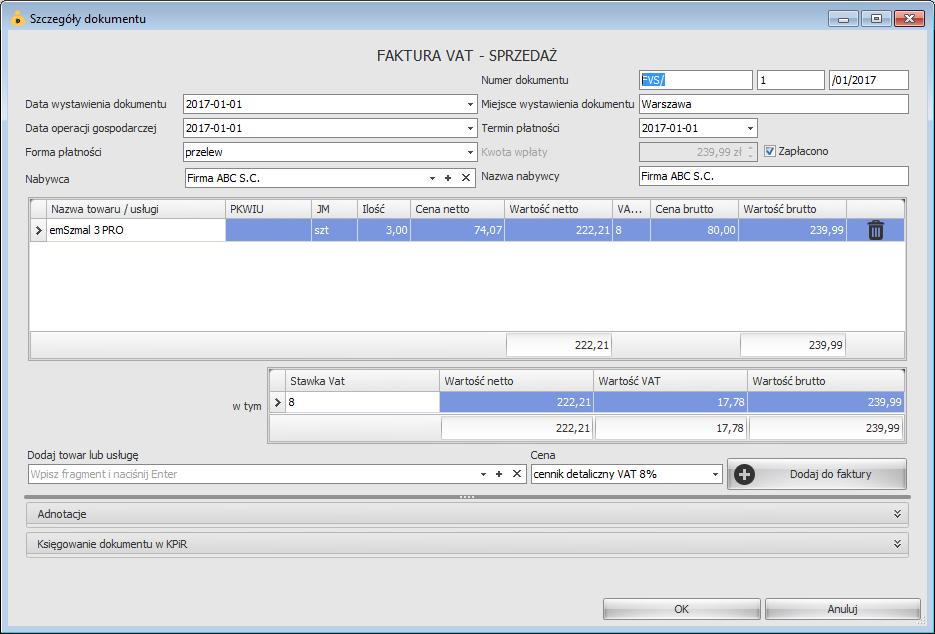Delete the emSzmal 3 PRO invoice row
Screen dimensions: 935x634
tap(875, 230)
